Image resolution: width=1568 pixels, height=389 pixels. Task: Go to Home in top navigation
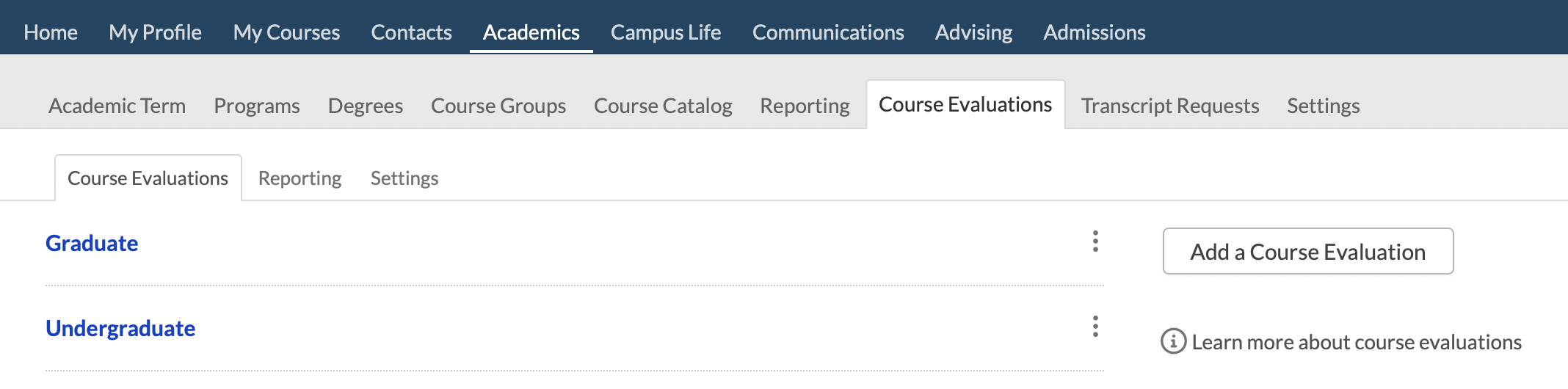[x=51, y=32]
